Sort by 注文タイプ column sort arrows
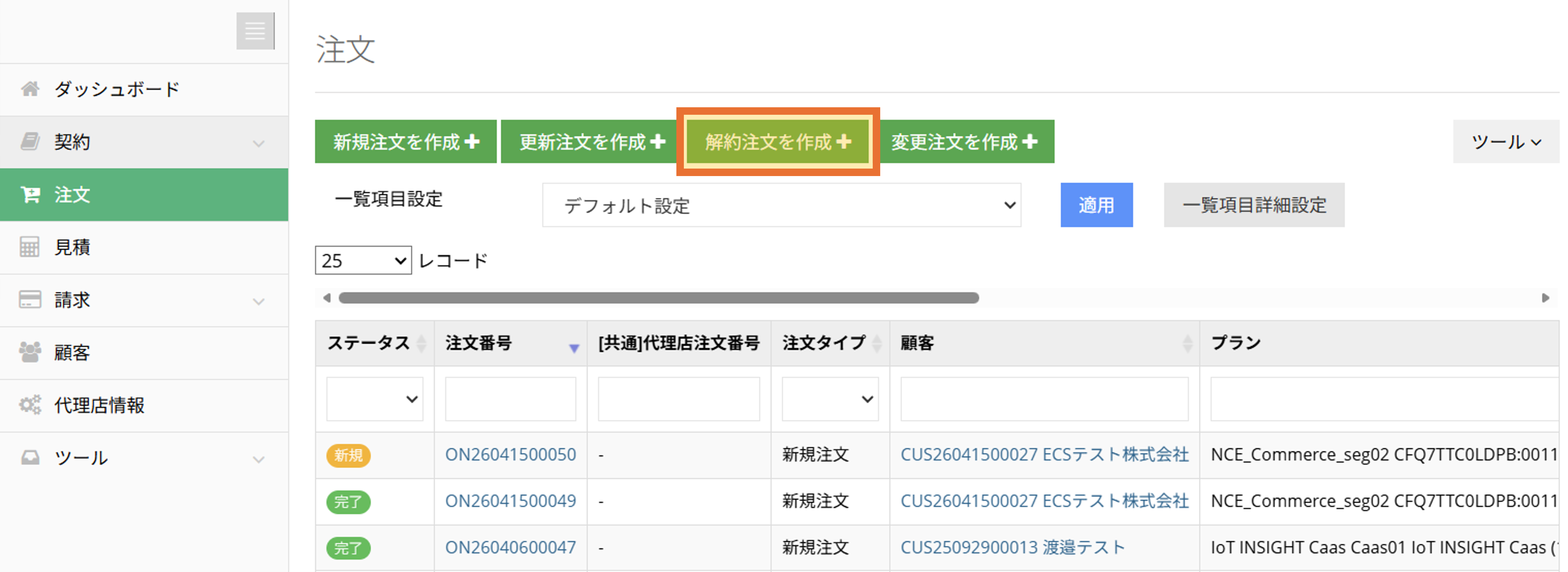The height and width of the screenshot is (572, 1568). (x=877, y=343)
